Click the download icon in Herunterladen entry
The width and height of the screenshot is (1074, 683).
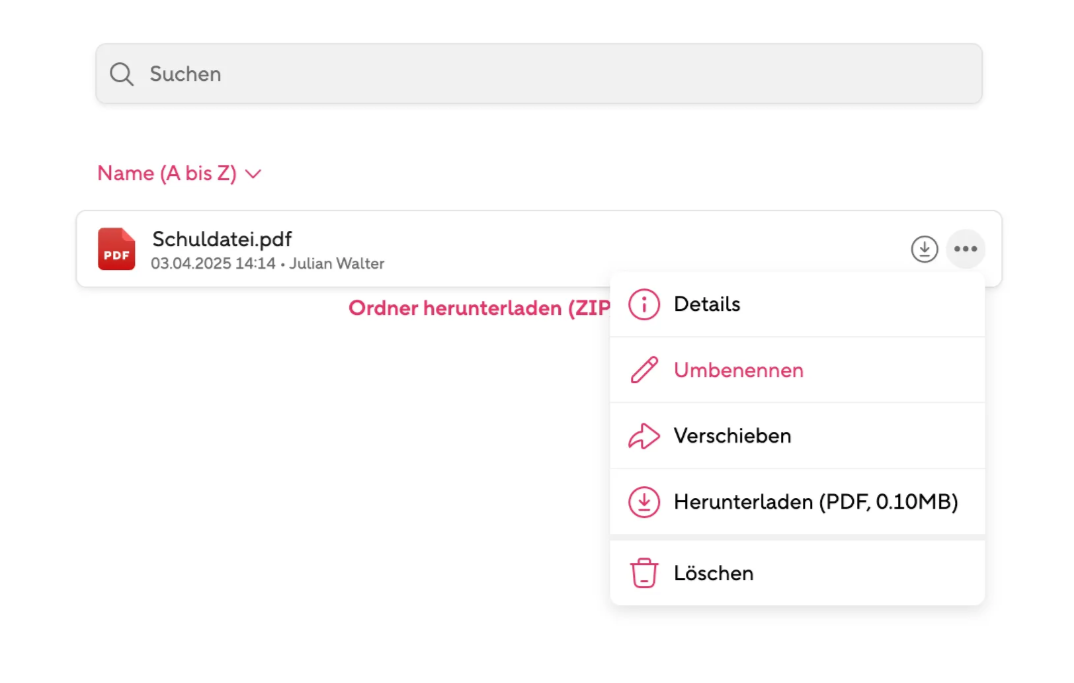tap(644, 501)
